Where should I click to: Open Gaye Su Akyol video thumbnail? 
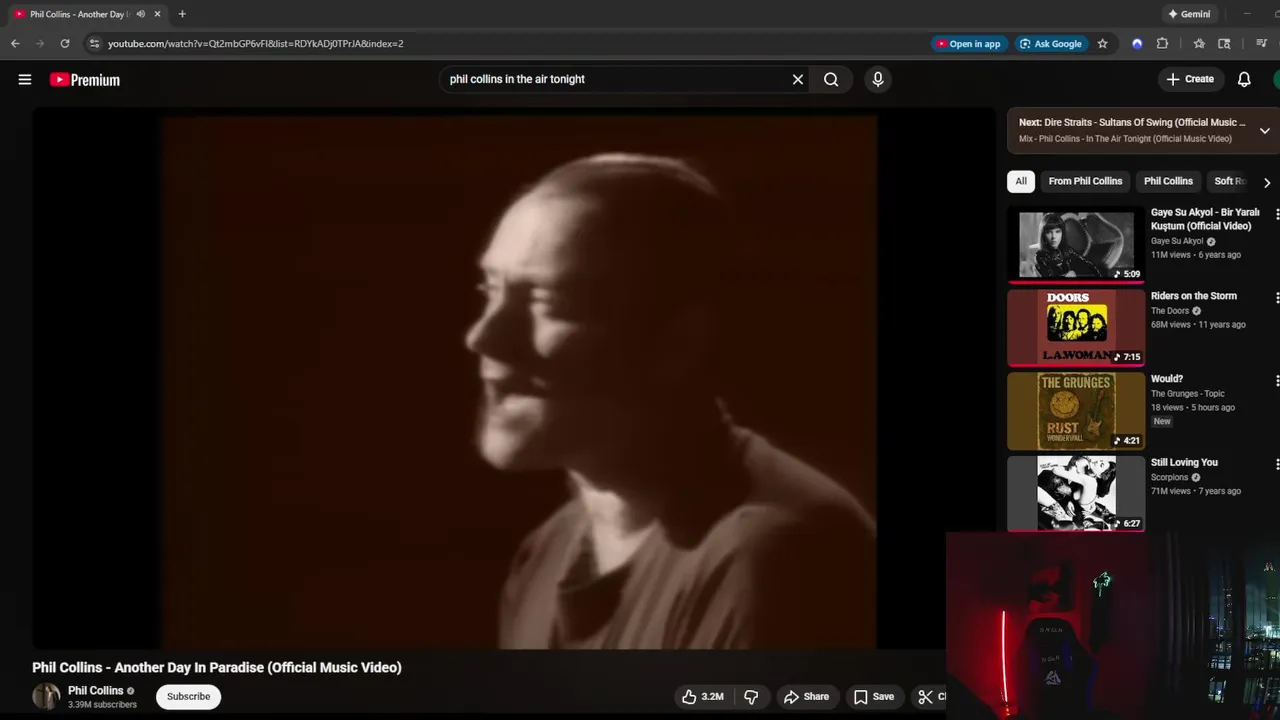point(1076,245)
